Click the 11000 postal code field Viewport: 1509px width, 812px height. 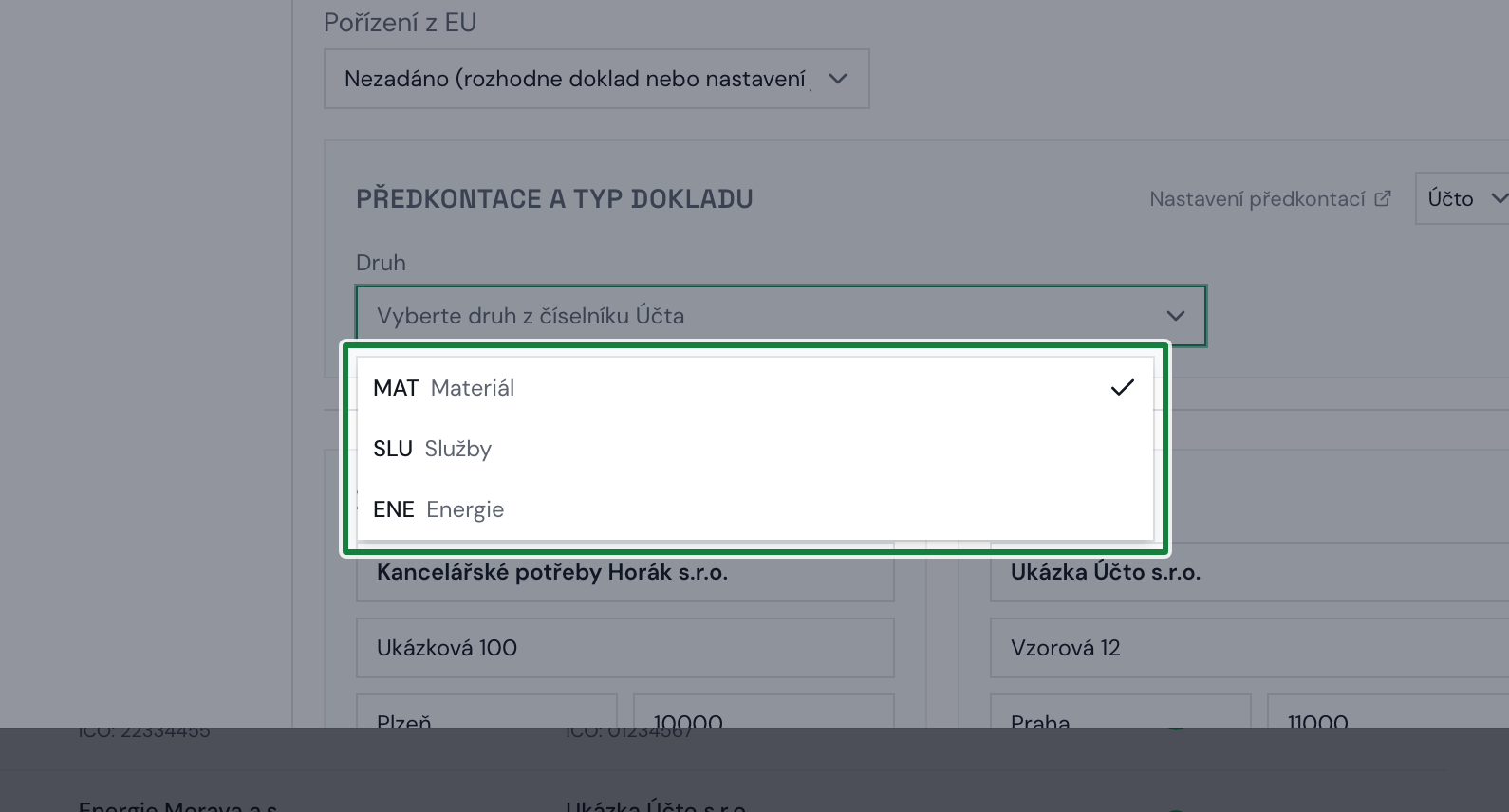[x=1388, y=711]
